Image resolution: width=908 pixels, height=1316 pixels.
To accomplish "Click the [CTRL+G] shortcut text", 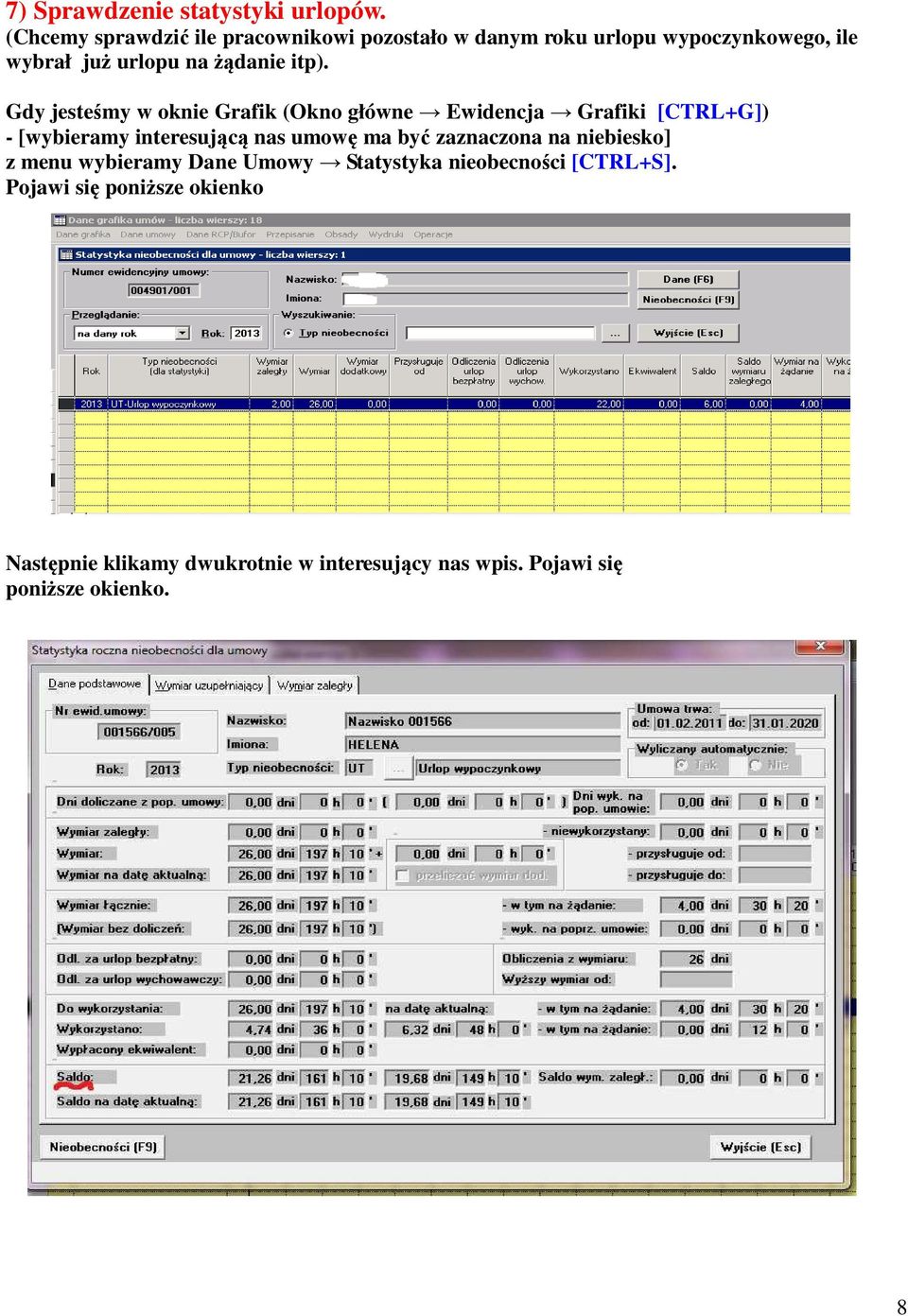I will click(709, 112).
